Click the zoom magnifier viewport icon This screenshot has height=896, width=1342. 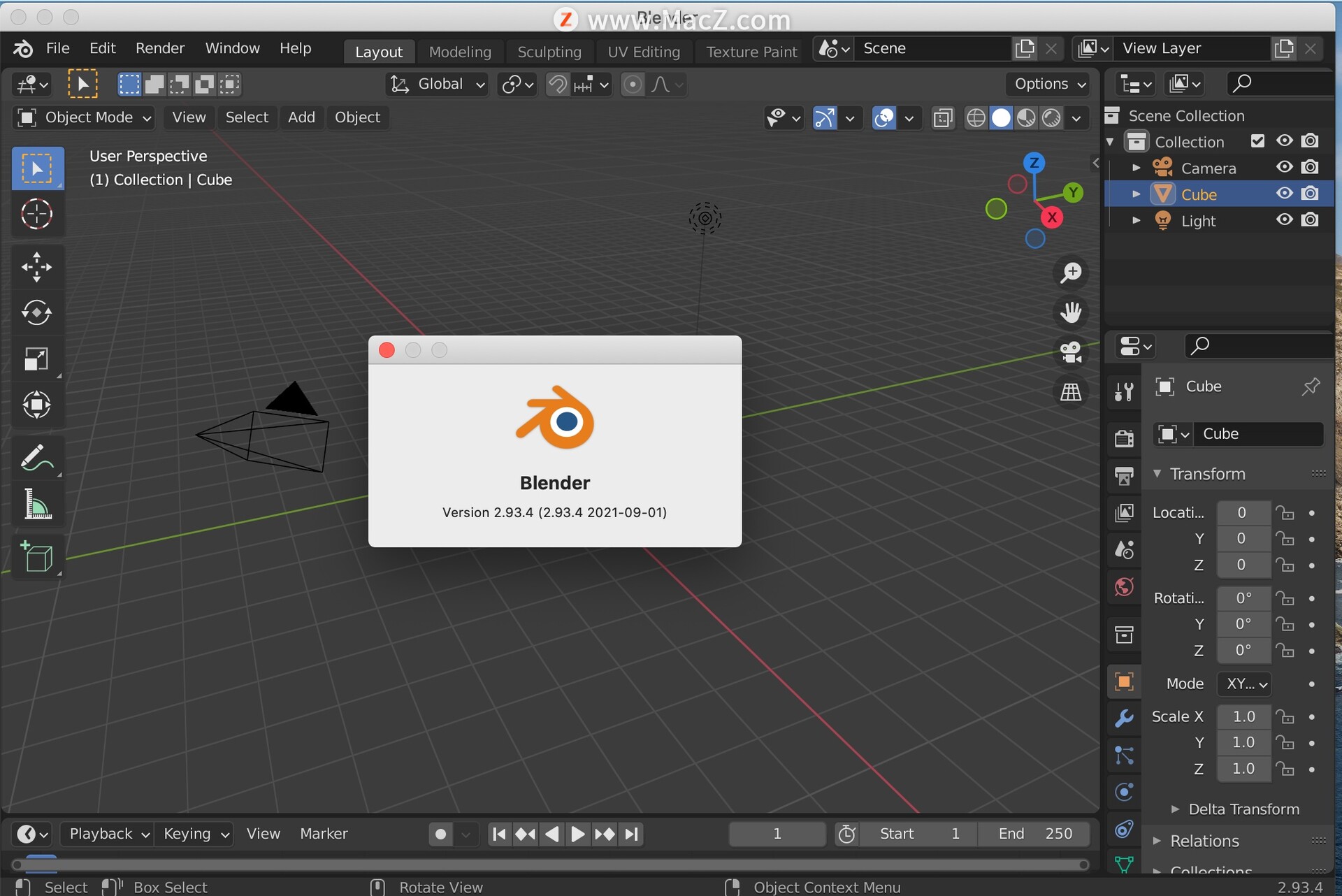click(1071, 273)
